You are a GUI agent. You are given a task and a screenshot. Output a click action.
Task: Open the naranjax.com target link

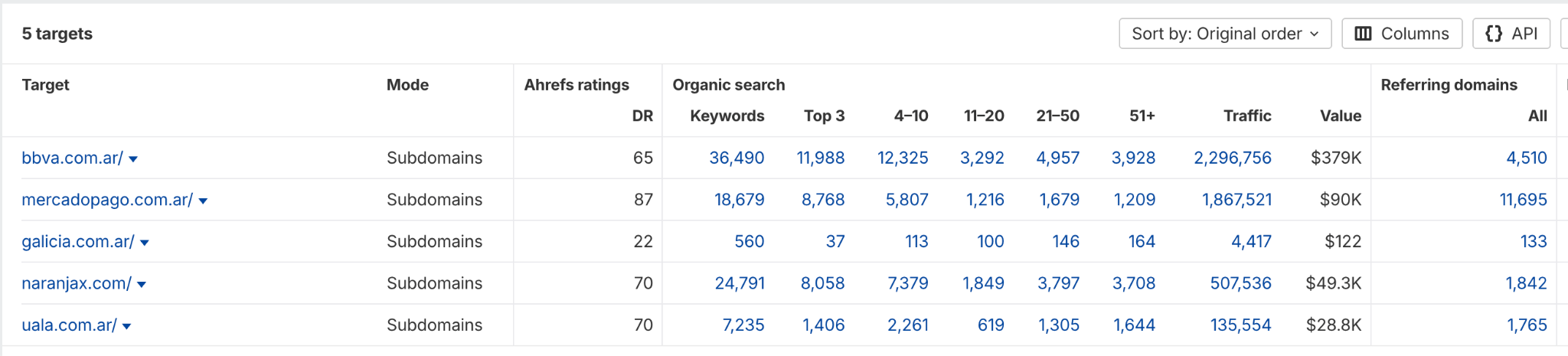tap(77, 283)
